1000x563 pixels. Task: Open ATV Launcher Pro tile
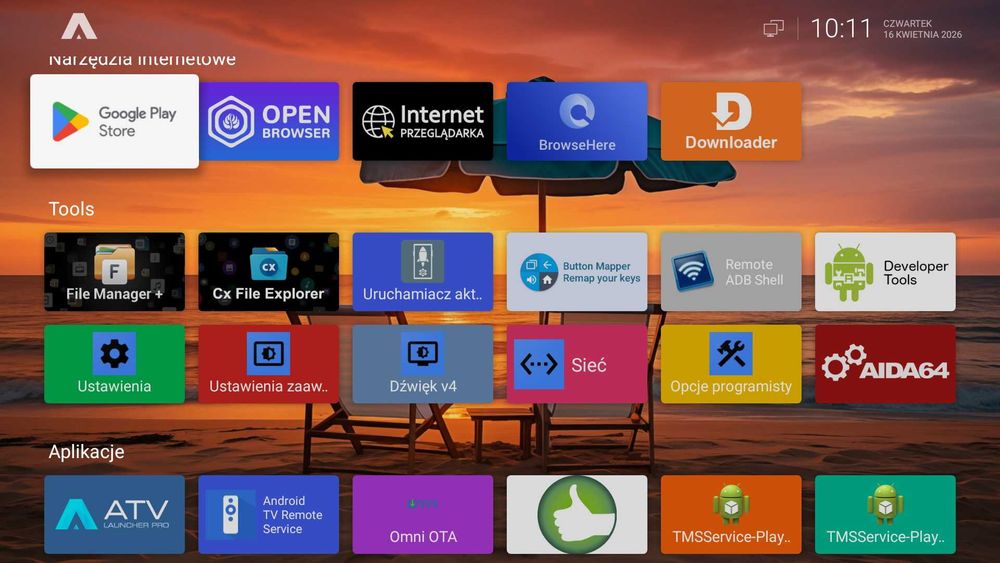[114, 515]
